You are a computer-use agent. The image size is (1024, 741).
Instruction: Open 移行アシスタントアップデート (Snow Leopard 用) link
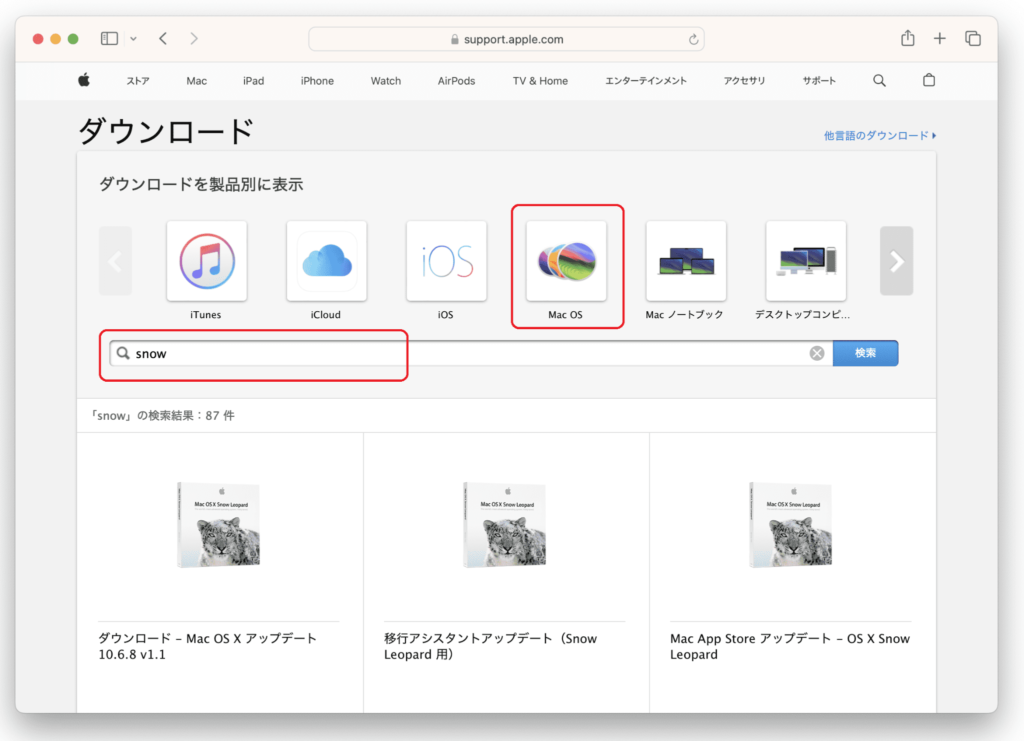tap(490, 646)
